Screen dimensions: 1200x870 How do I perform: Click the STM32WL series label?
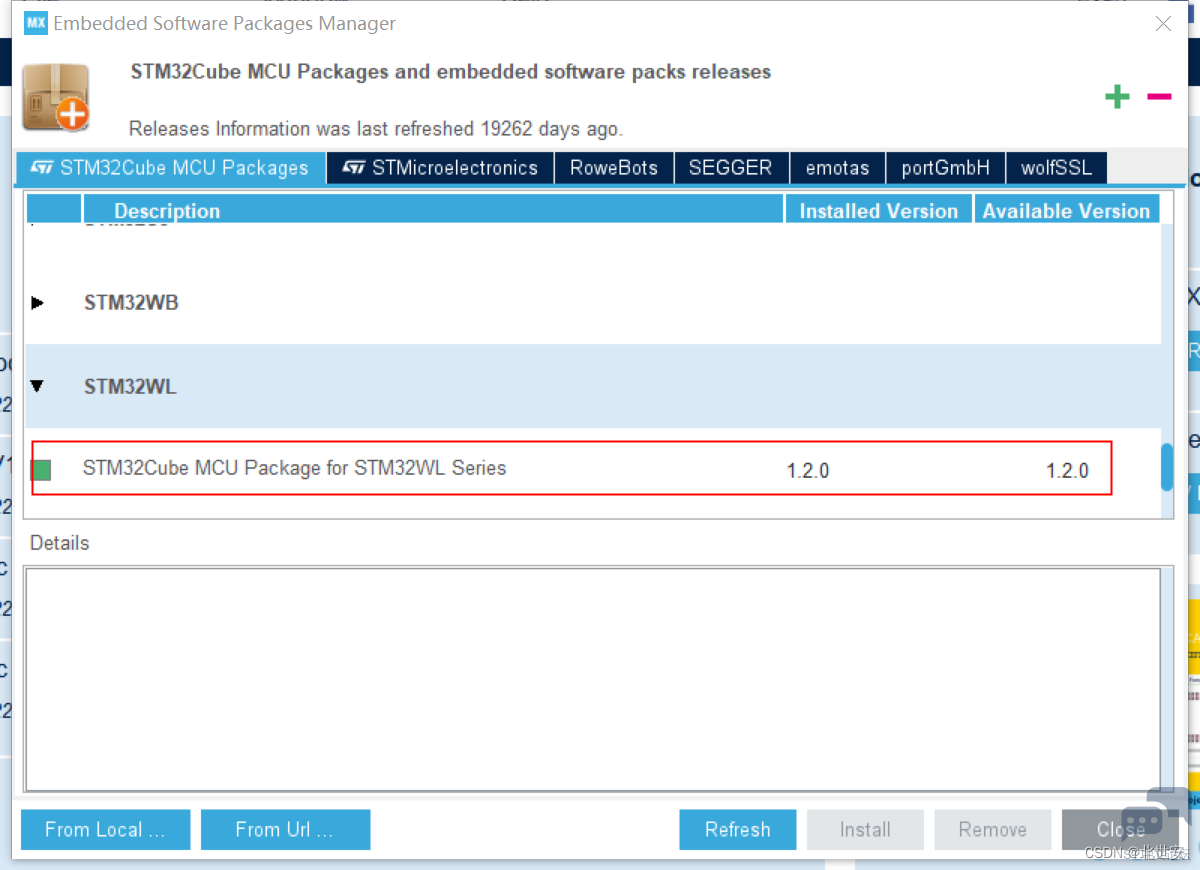click(x=130, y=386)
